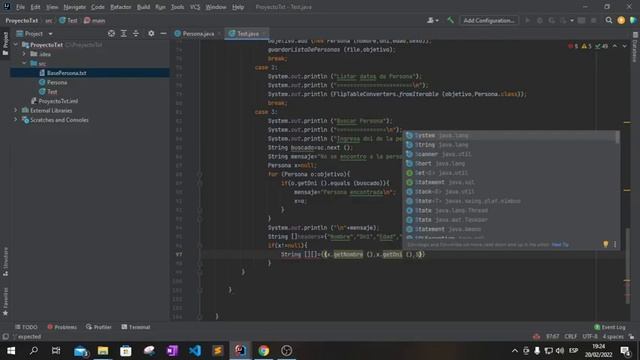Select BasePersona.txt in project tree

(66, 73)
